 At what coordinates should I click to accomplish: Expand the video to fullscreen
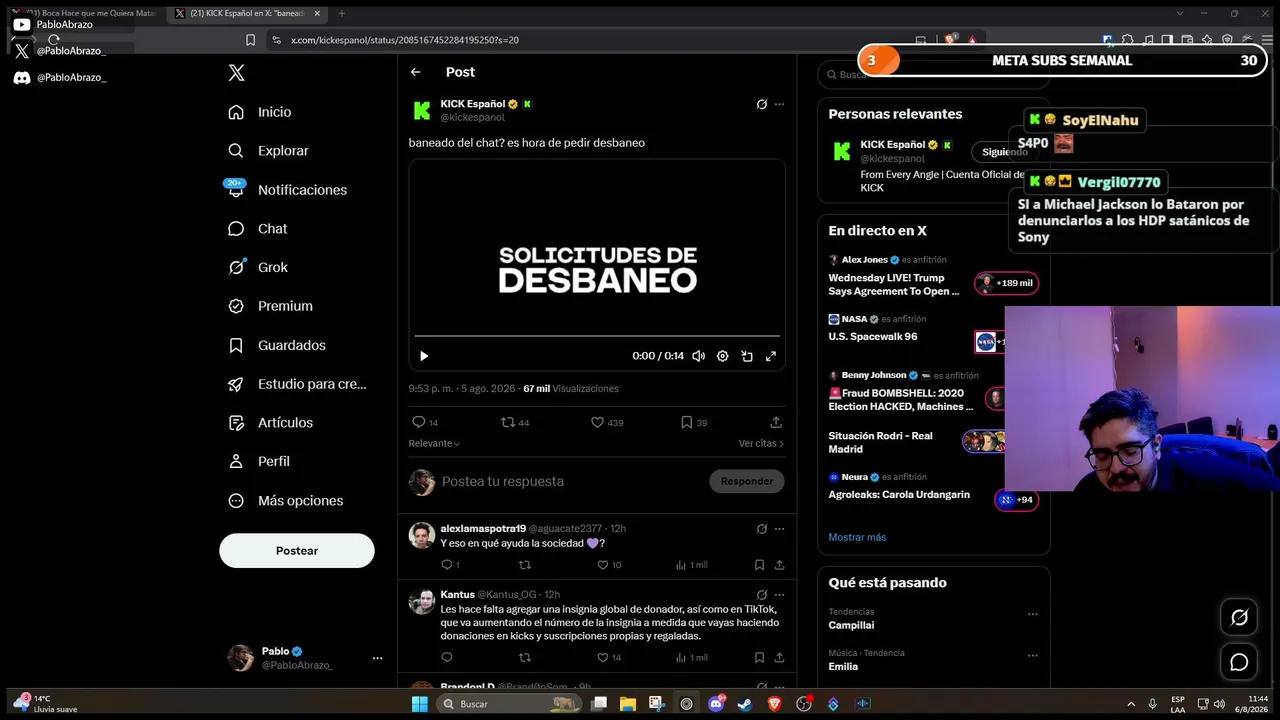click(771, 356)
